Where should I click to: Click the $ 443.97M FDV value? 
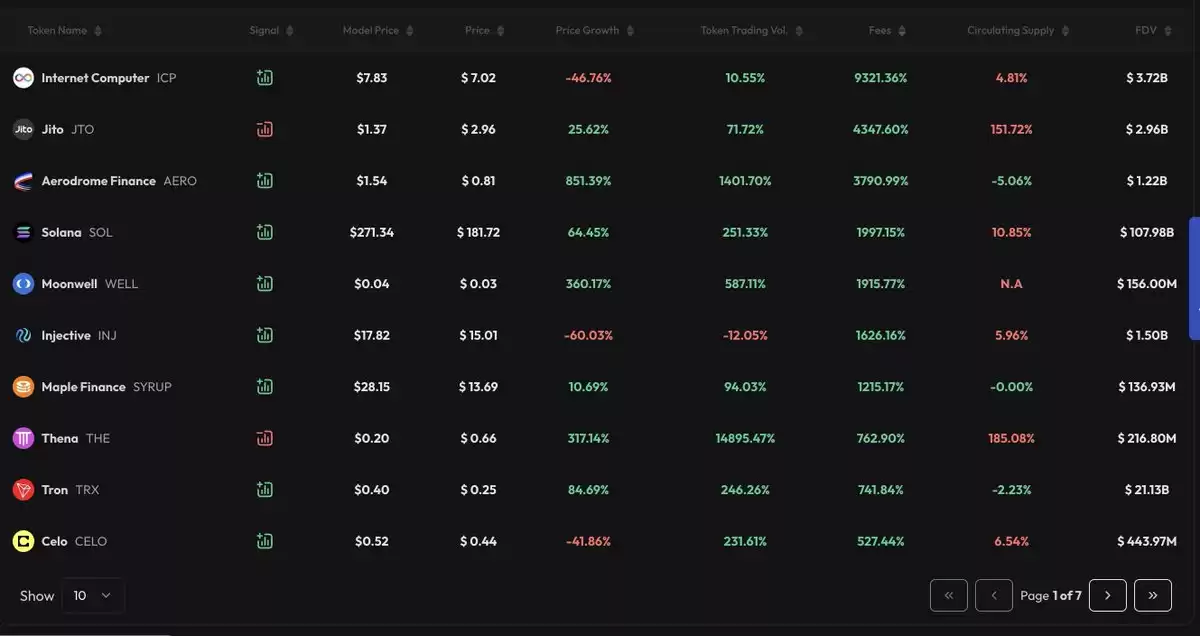pos(1147,541)
